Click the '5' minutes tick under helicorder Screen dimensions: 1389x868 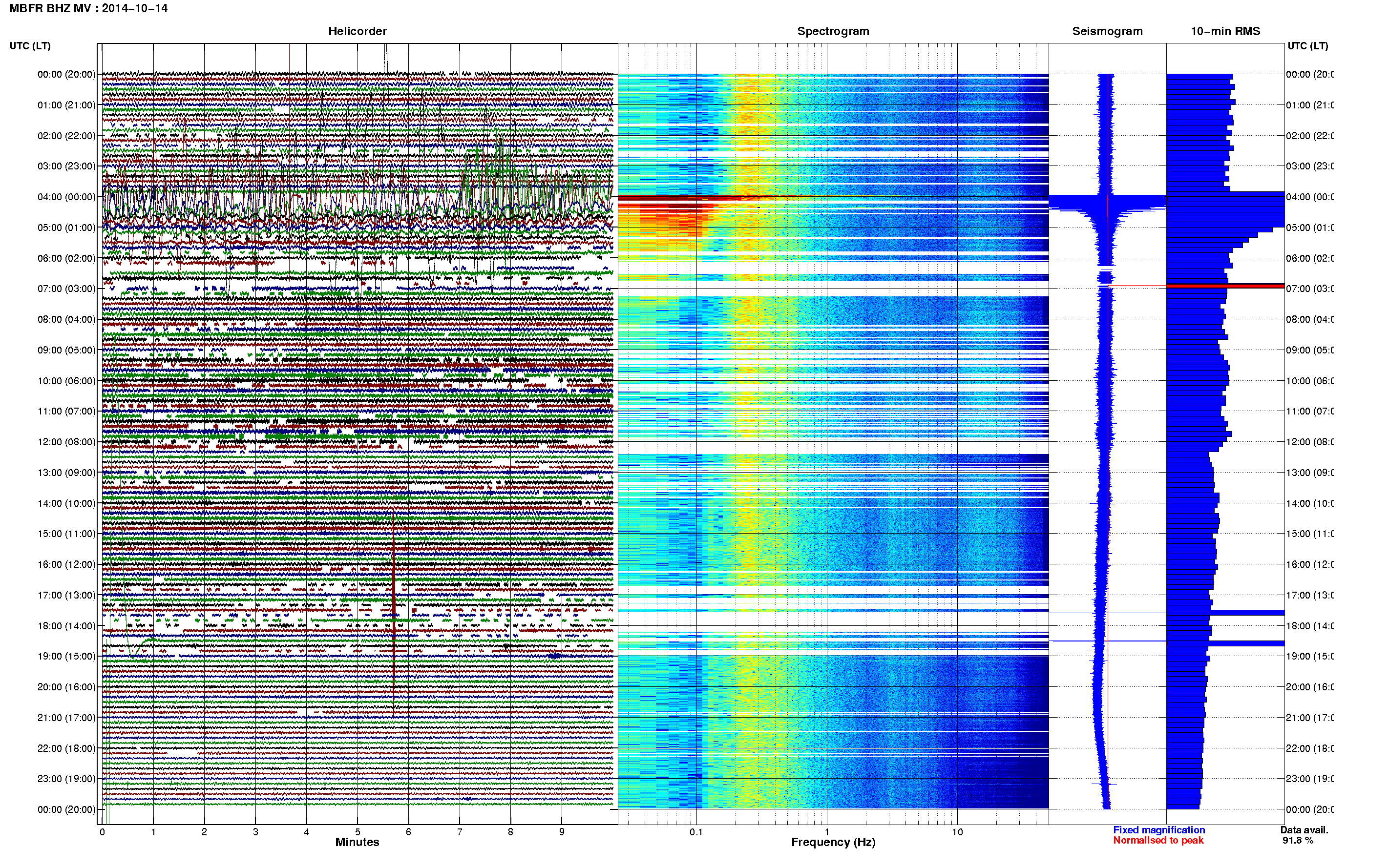(x=357, y=832)
